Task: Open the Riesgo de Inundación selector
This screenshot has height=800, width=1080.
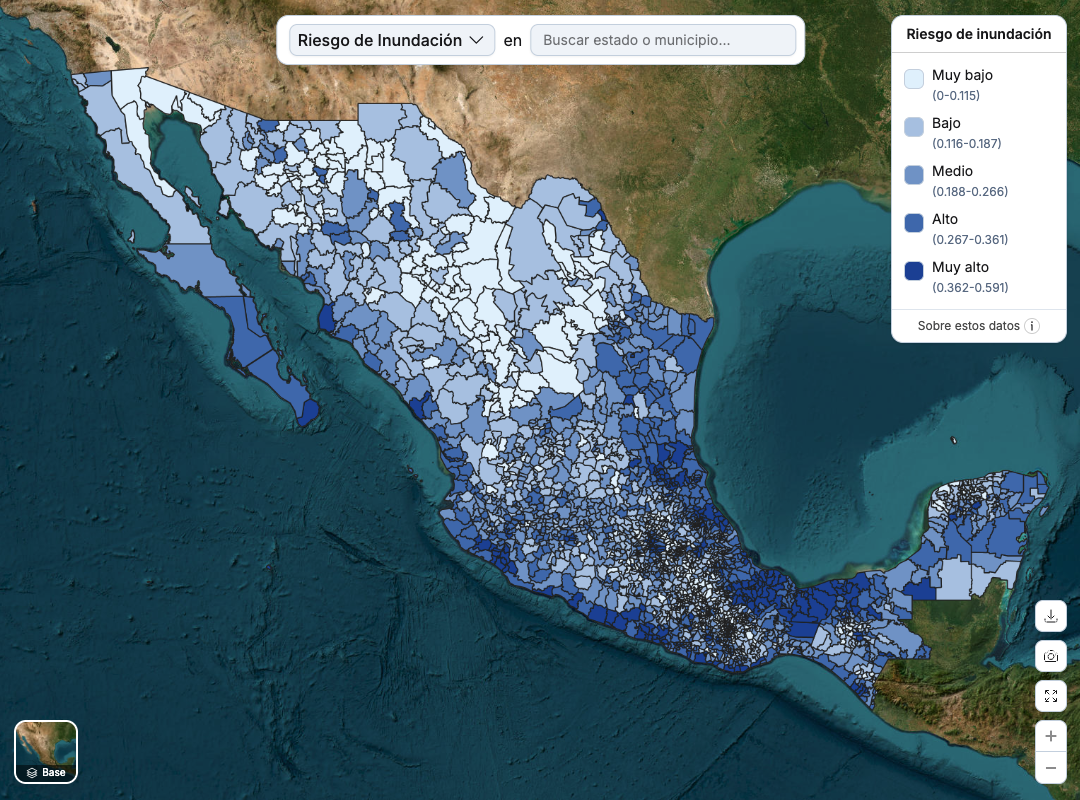Action: [391, 40]
